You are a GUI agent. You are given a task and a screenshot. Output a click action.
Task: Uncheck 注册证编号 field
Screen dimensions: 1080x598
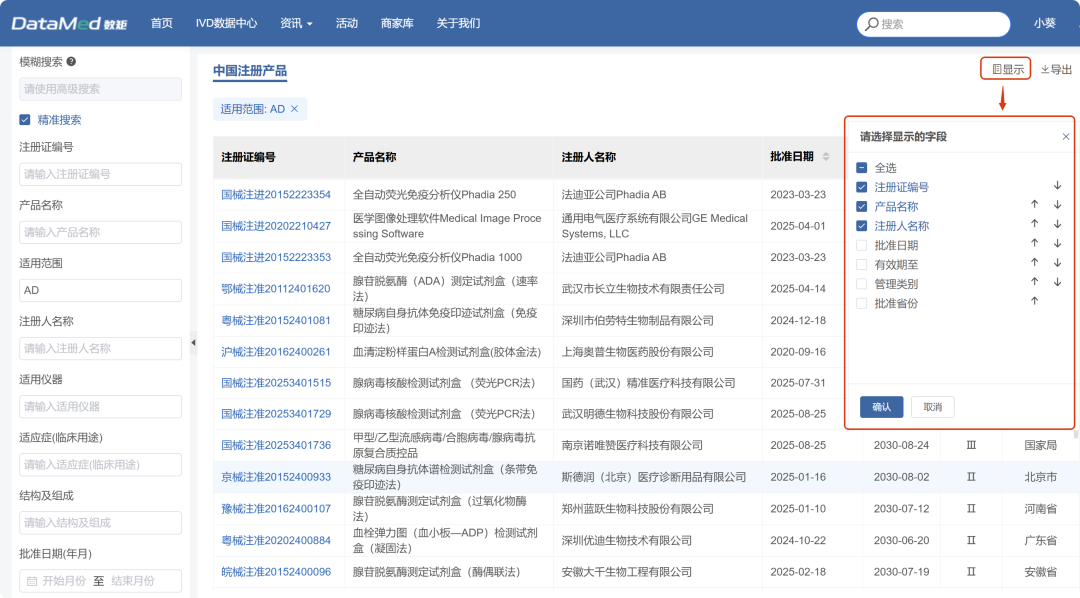(x=862, y=187)
